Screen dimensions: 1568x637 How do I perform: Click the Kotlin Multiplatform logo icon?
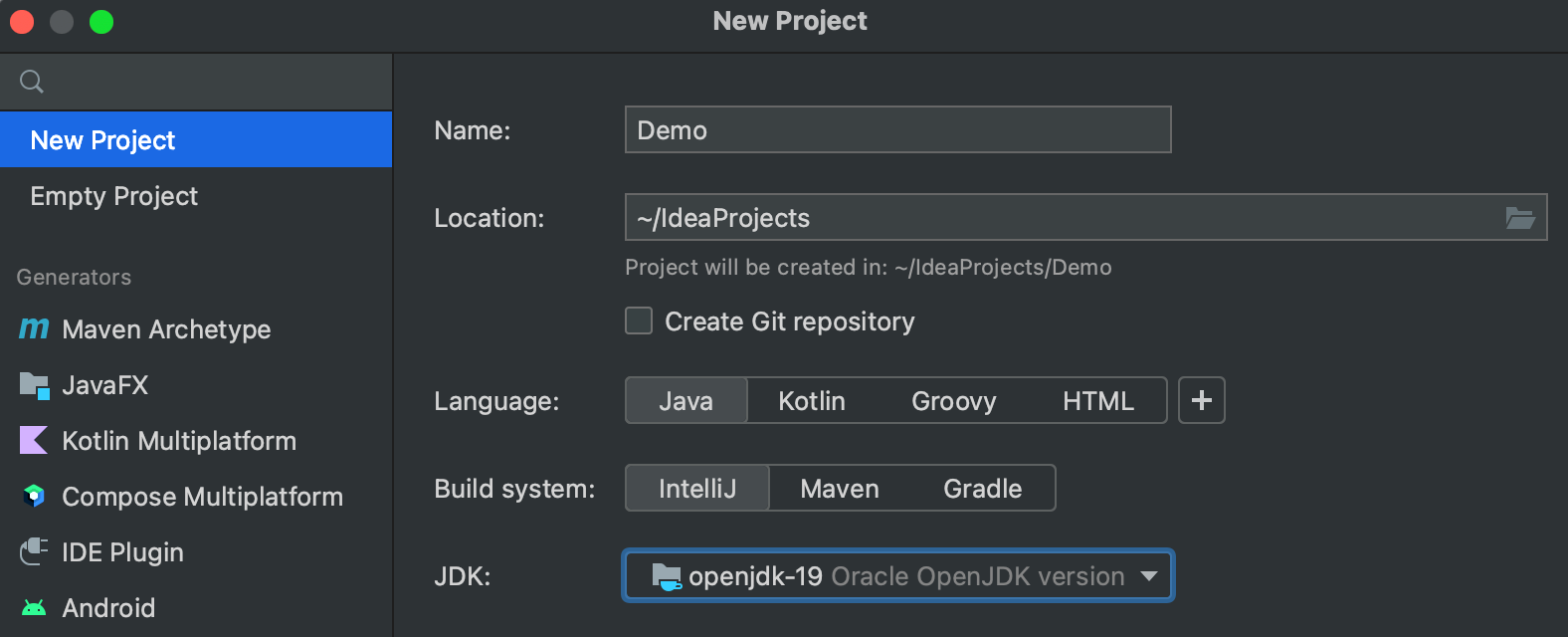[x=34, y=440]
